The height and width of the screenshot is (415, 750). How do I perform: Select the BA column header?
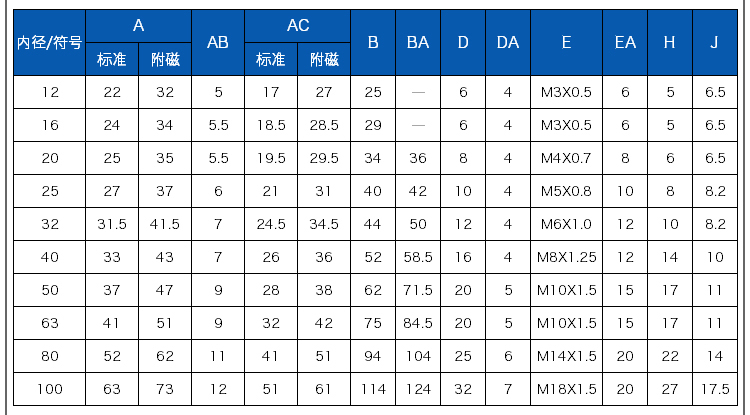pos(418,42)
